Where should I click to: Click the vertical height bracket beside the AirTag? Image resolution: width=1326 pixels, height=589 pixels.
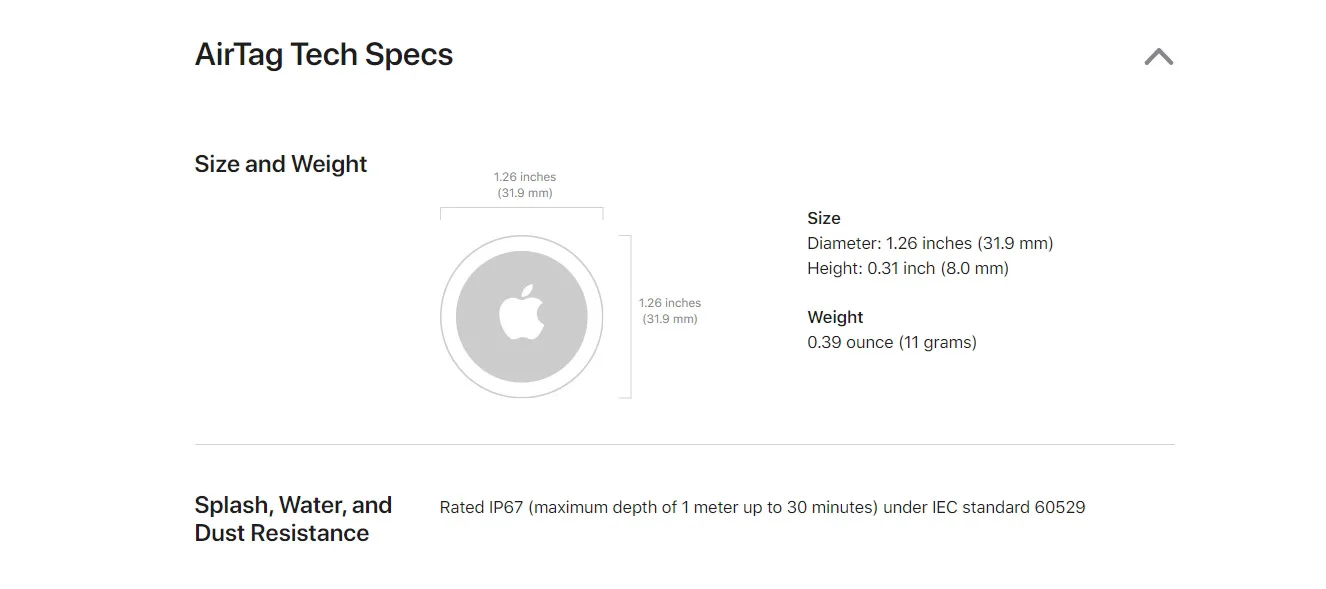629,316
